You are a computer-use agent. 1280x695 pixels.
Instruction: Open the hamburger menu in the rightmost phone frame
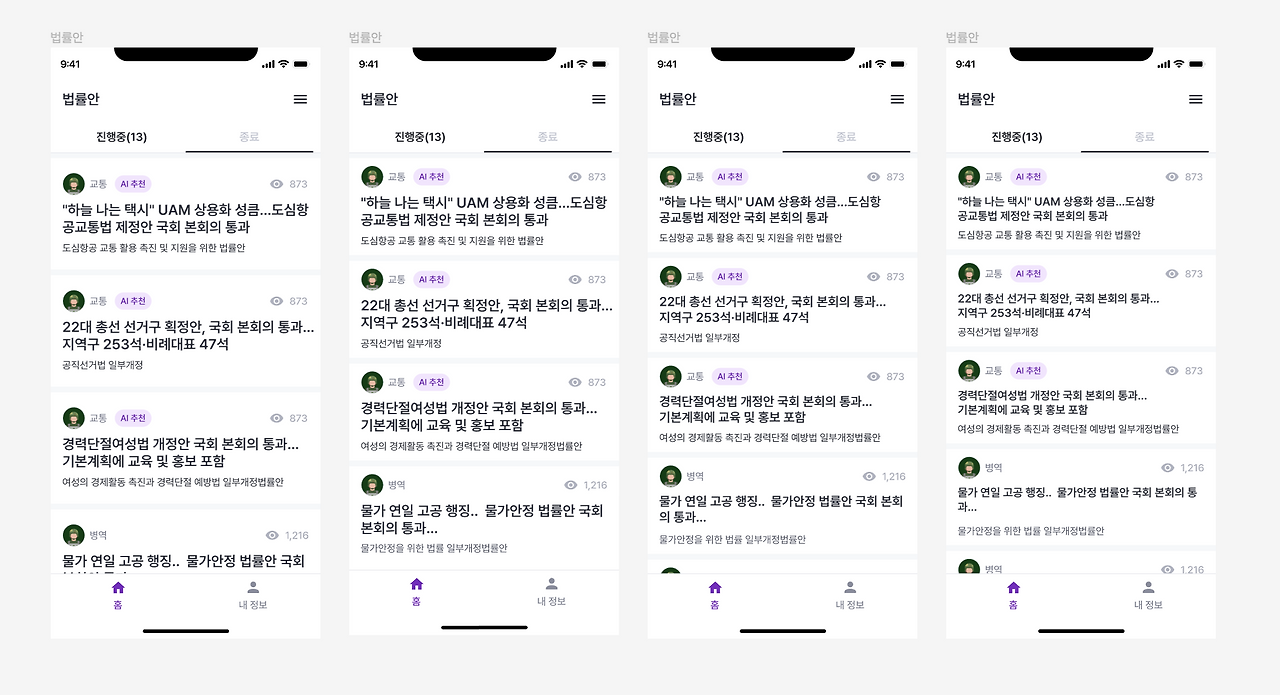click(1195, 99)
